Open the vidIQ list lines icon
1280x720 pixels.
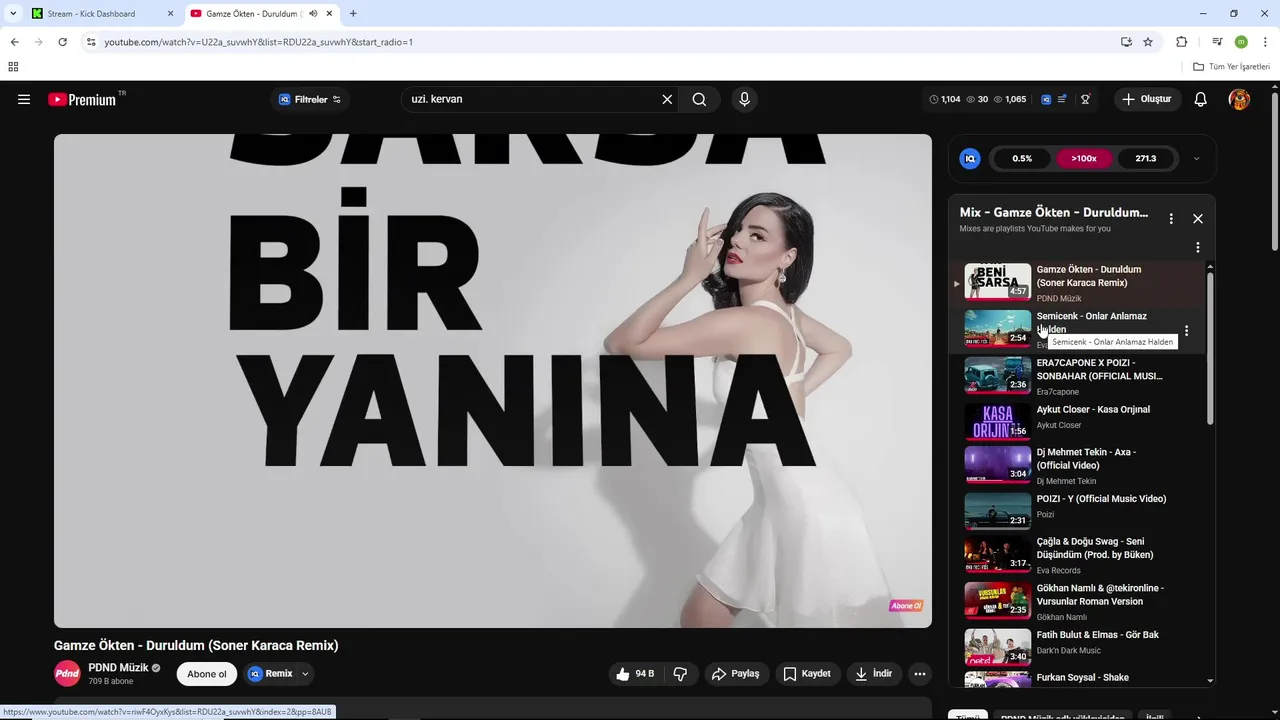click(x=1062, y=99)
